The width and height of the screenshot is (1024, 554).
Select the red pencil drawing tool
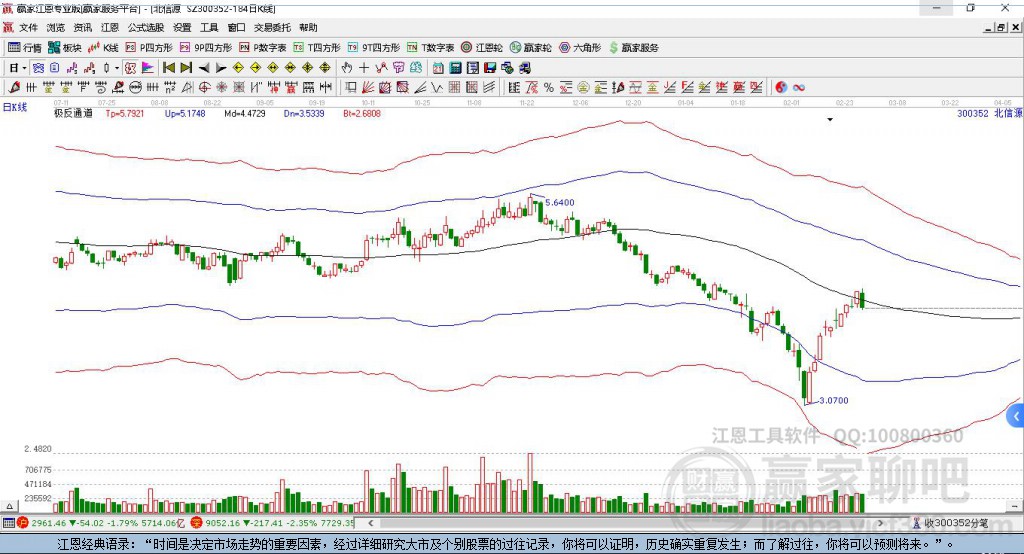pyautogui.click(x=14, y=88)
